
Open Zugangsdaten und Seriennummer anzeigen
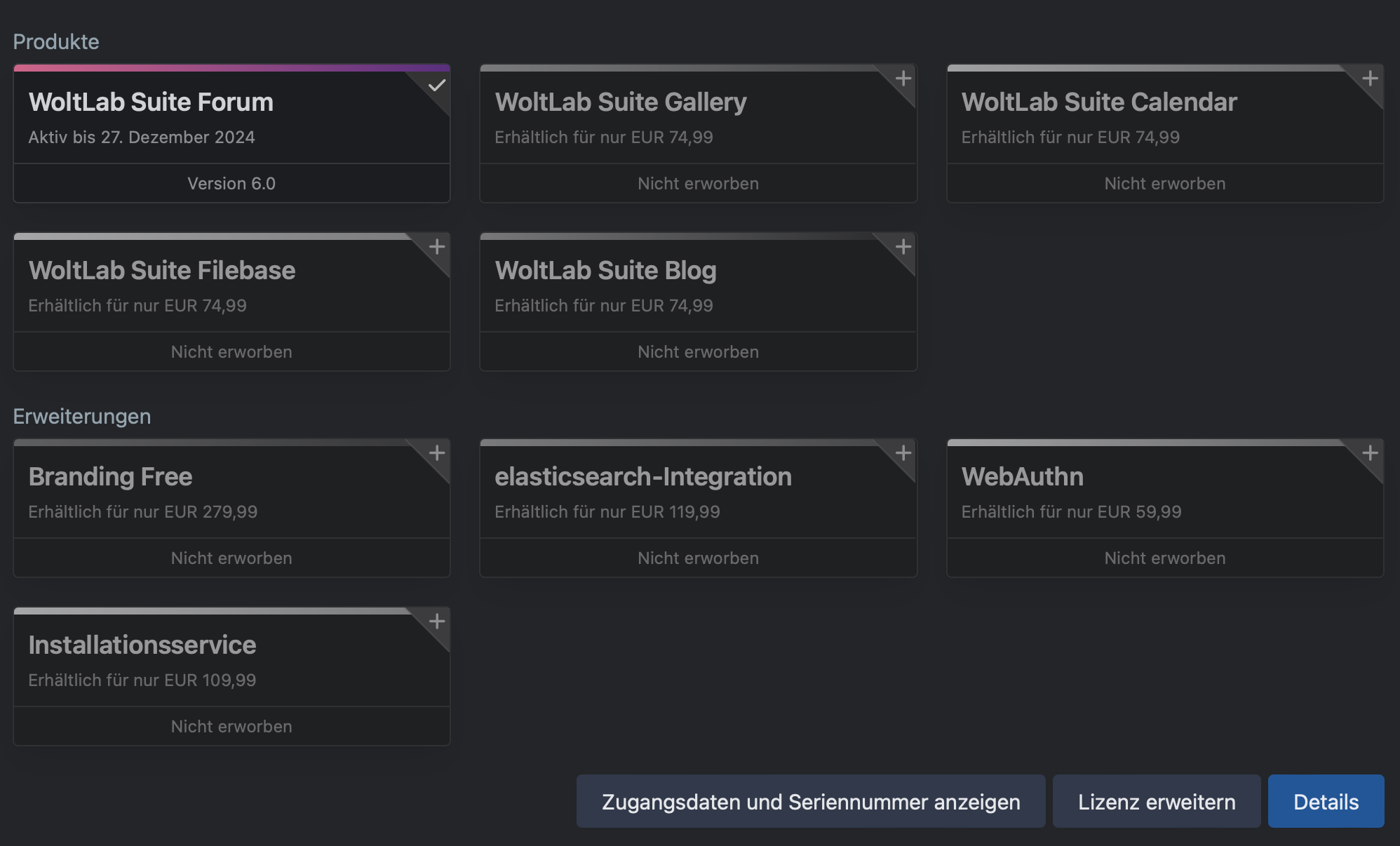(x=811, y=802)
